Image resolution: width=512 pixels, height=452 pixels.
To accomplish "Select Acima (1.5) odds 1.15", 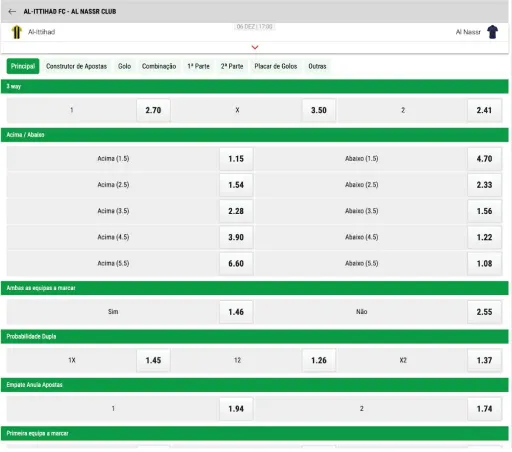I will point(236,159).
